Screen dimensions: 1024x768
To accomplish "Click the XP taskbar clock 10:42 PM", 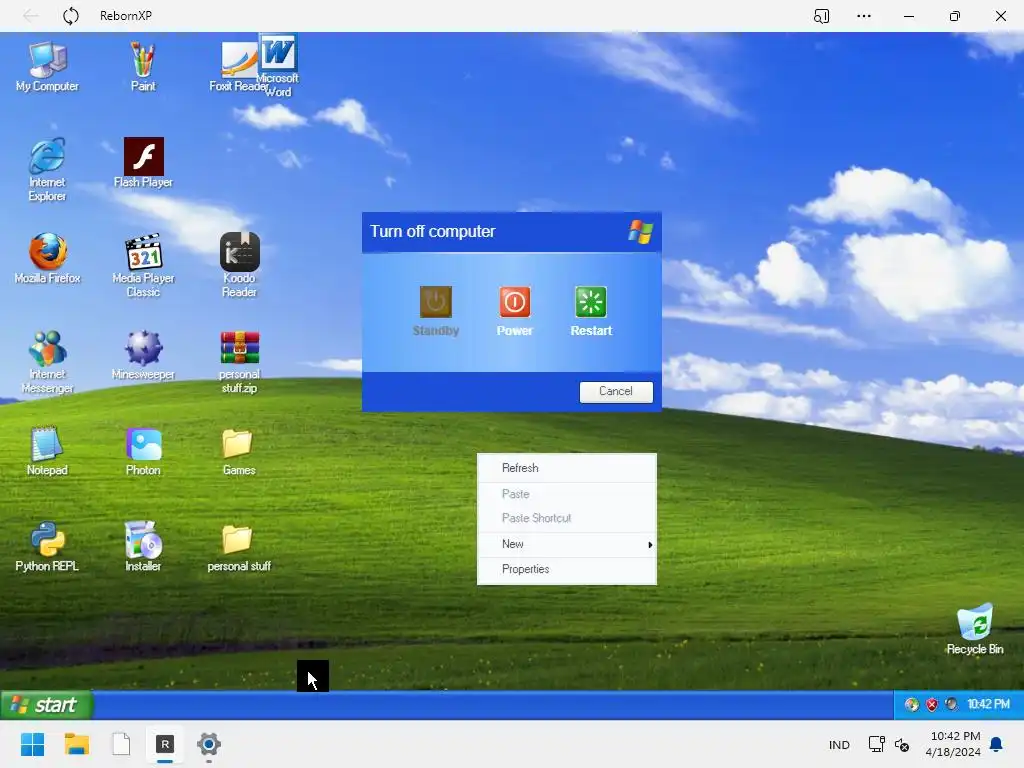I will tap(988, 704).
